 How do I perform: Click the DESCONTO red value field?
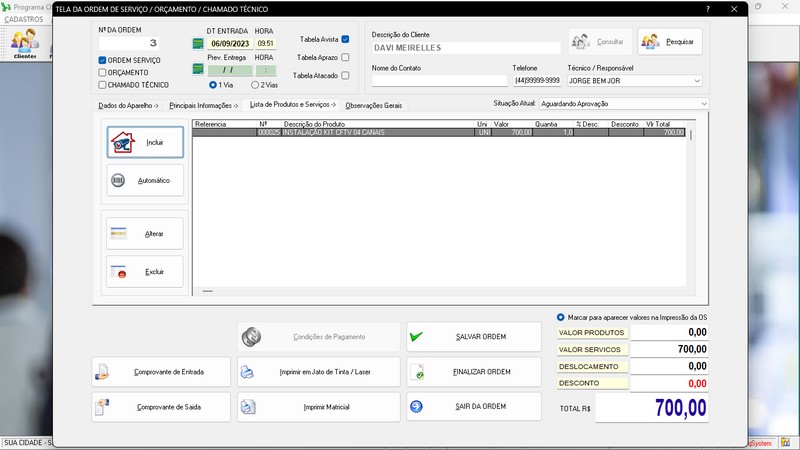(669, 384)
